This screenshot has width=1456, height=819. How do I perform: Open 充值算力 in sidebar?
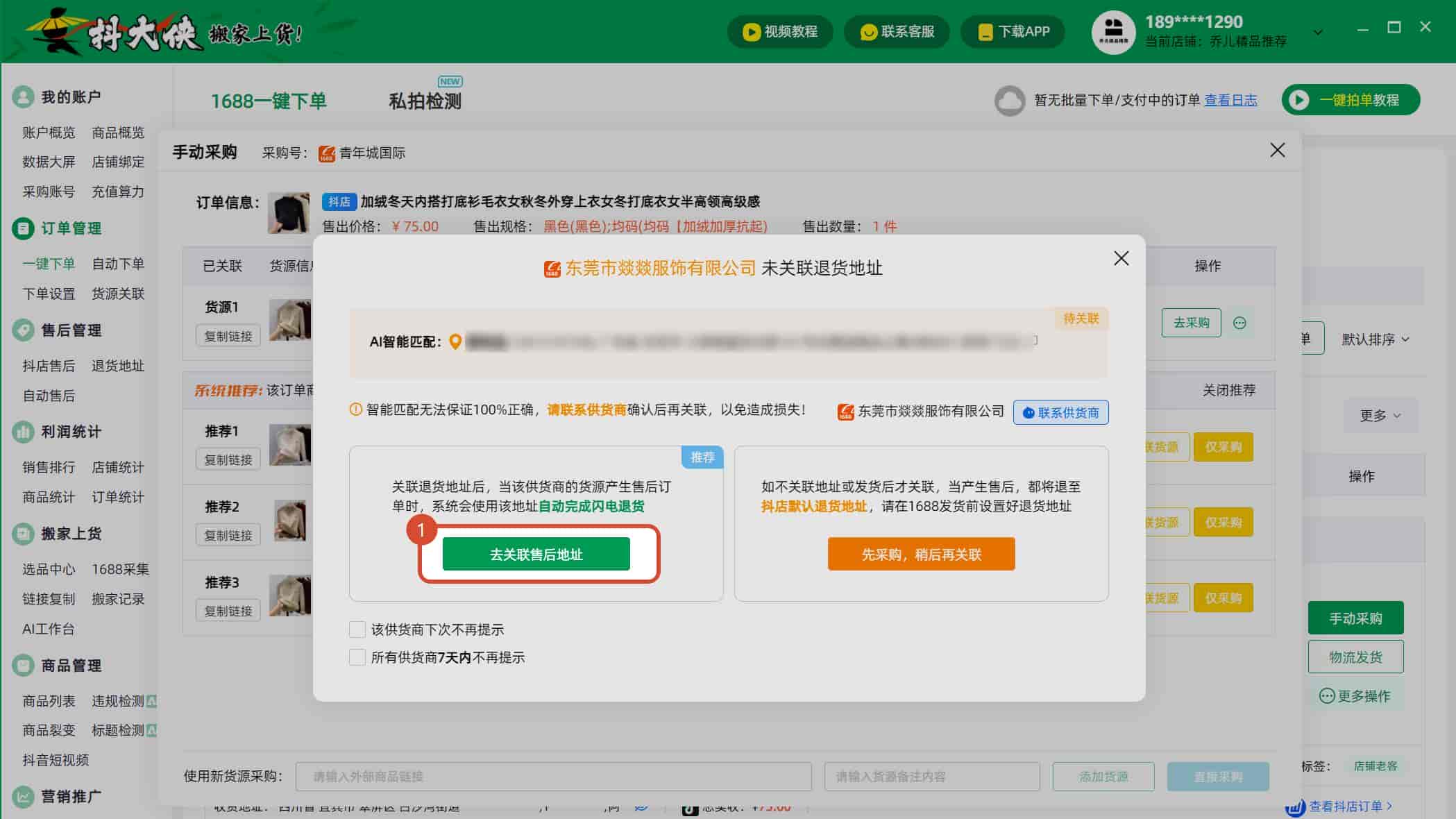point(118,192)
